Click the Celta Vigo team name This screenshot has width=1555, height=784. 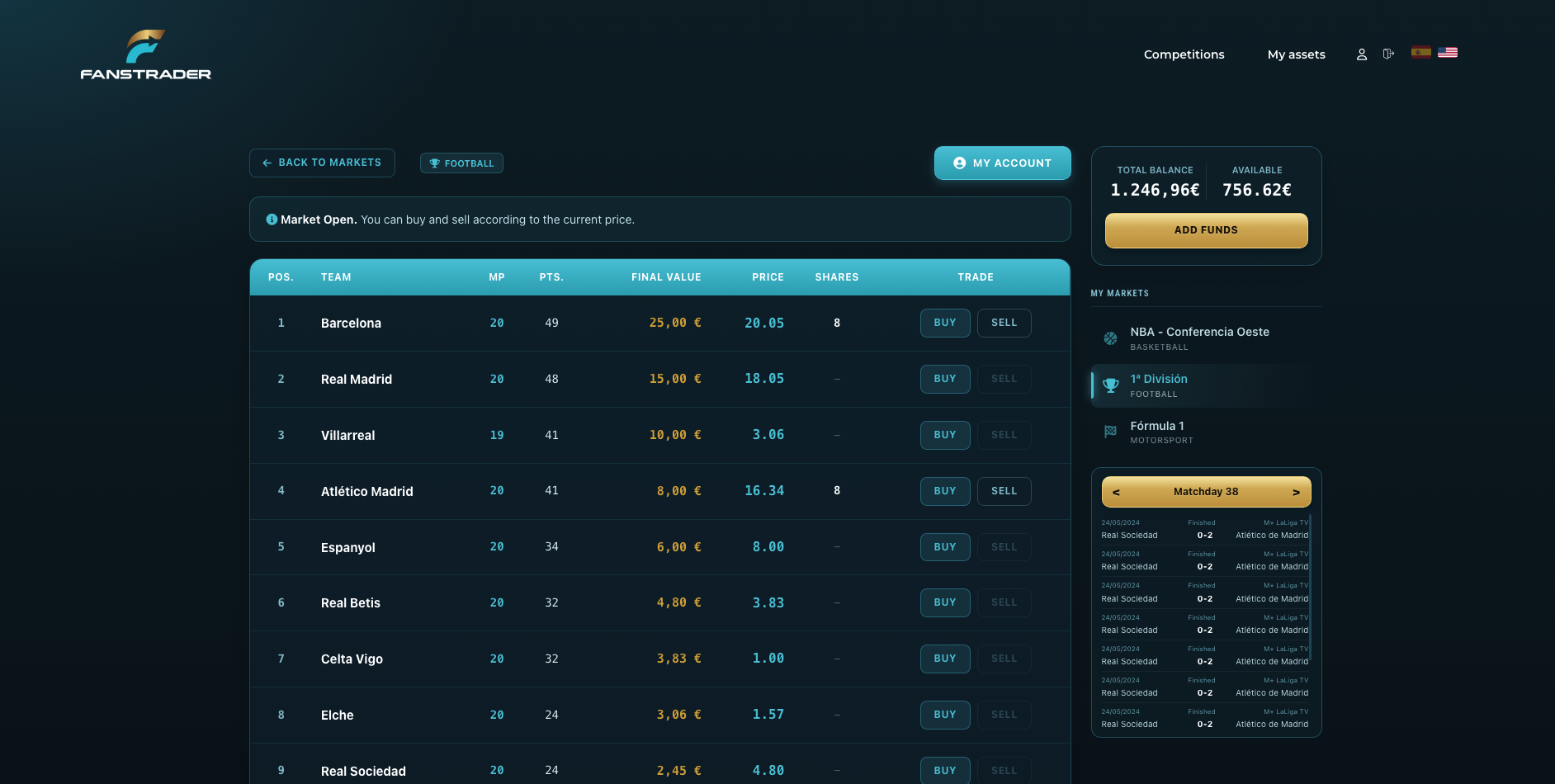click(352, 659)
